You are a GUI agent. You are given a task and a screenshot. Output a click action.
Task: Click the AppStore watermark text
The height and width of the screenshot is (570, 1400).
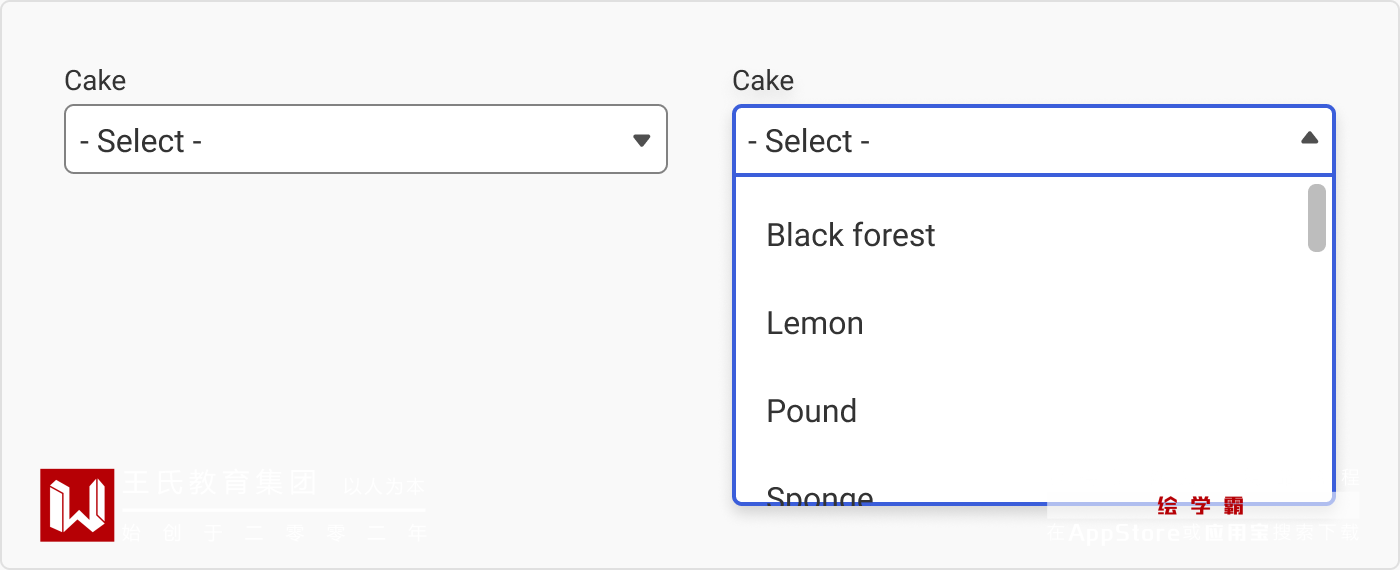point(1124,533)
